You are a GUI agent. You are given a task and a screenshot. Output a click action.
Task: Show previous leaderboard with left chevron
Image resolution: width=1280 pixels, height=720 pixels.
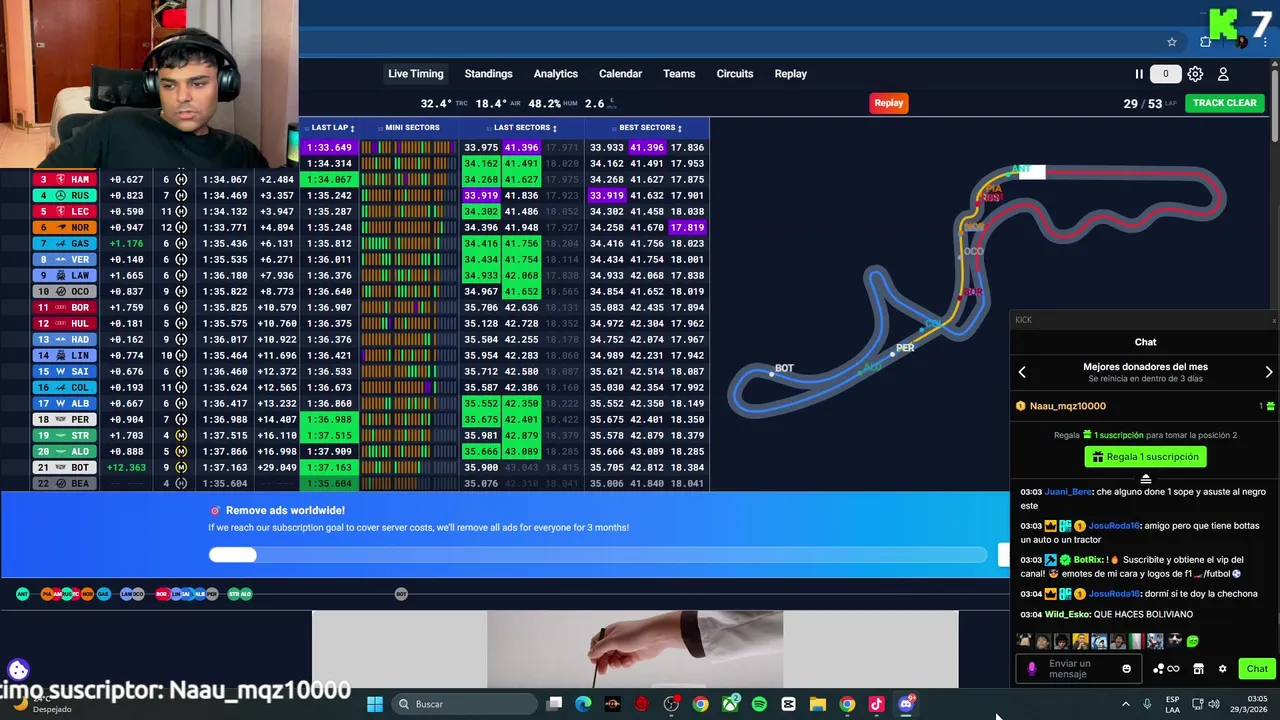[x=1022, y=372]
